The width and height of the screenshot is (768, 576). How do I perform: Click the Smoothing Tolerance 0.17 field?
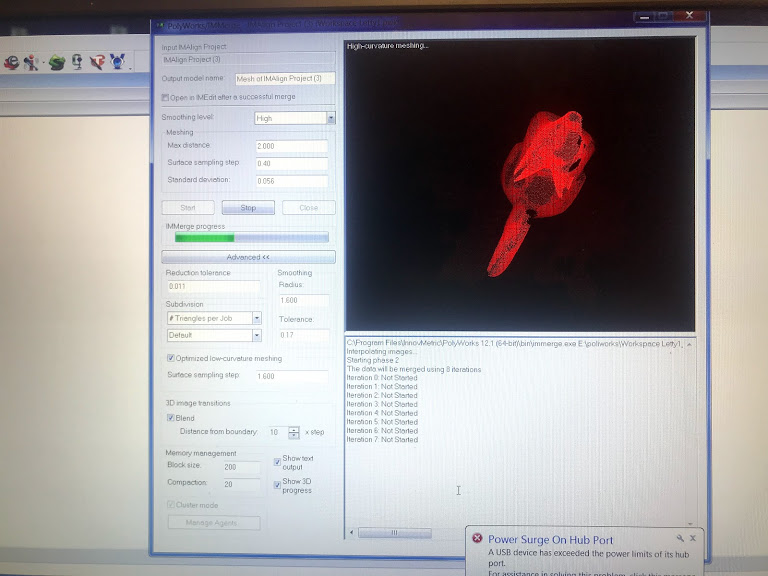click(304, 335)
